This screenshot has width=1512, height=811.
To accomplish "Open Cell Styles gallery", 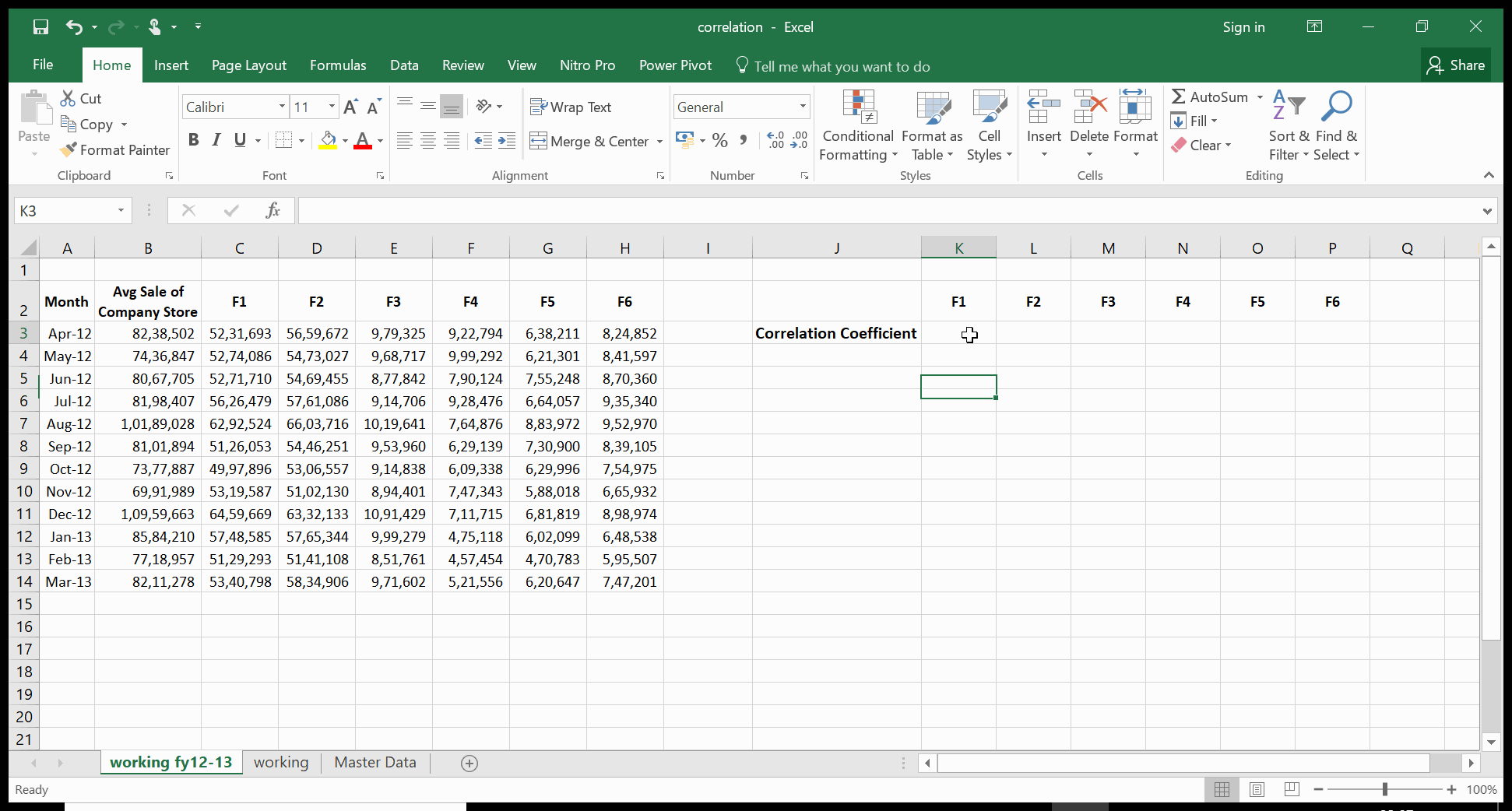I will 990,126.
